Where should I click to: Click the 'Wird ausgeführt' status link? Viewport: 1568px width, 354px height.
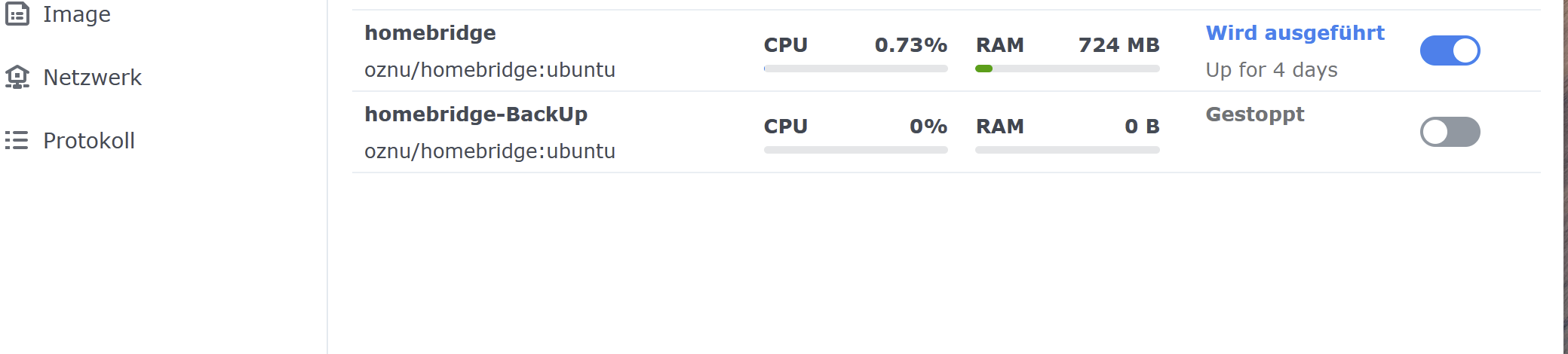(x=1295, y=33)
